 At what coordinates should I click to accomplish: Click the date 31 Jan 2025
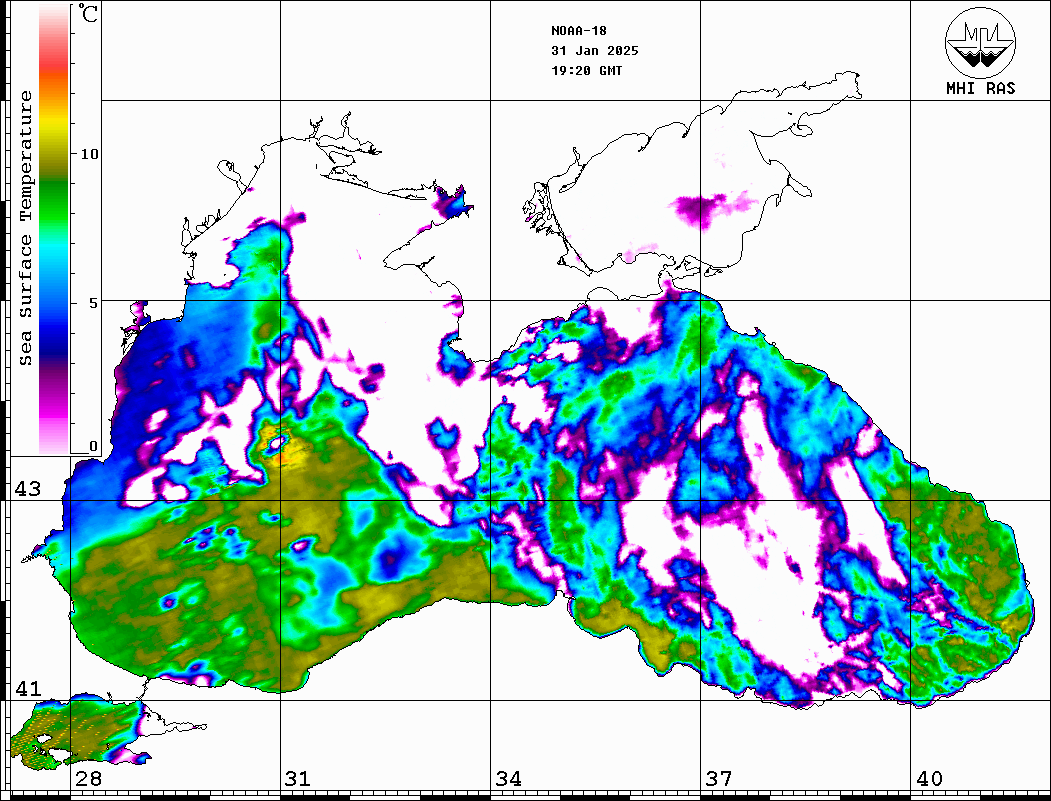595,51
